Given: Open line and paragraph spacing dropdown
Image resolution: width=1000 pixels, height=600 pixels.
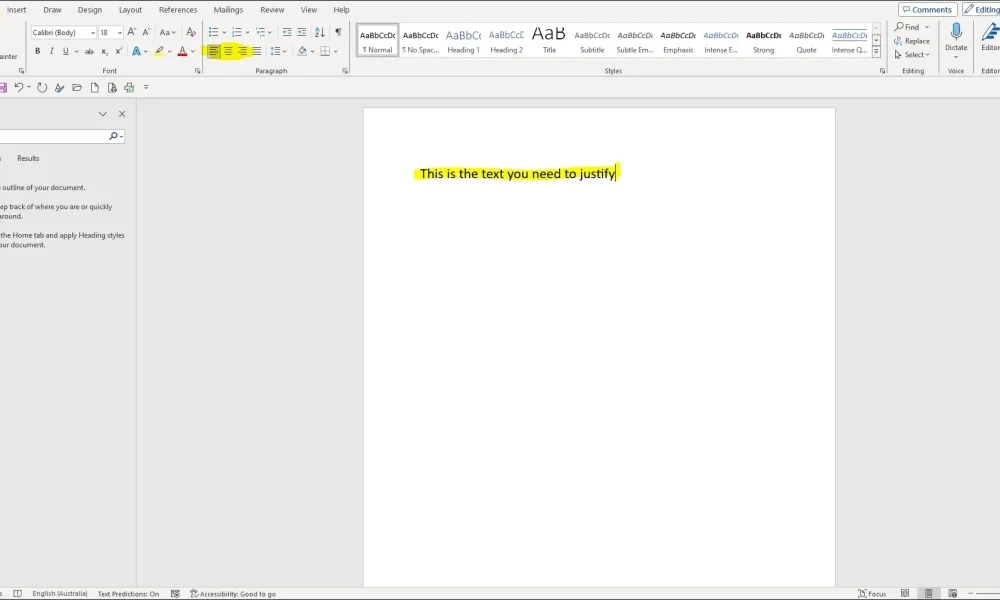Looking at the screenshot, I should point(278,51).
